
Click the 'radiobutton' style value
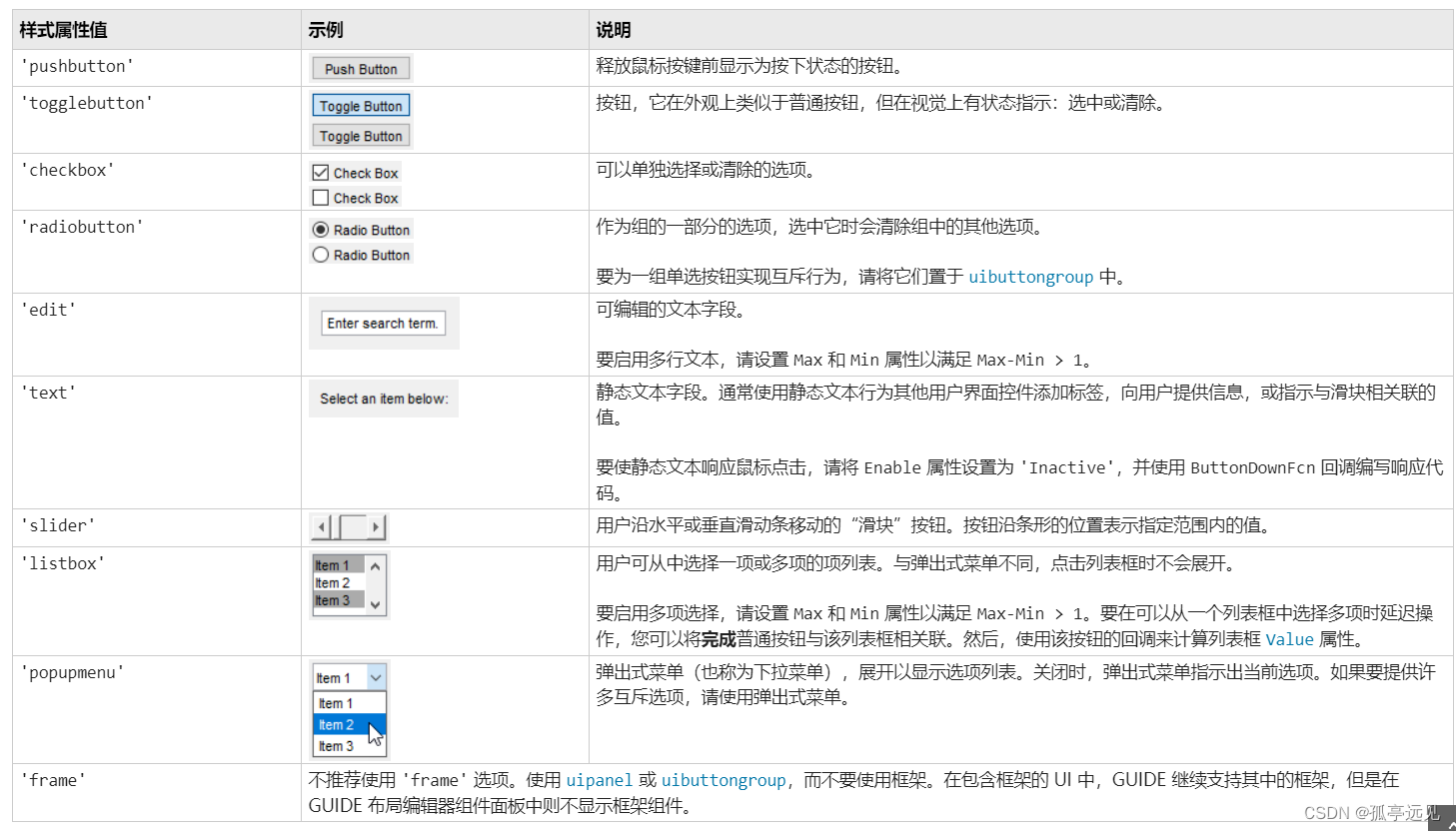click(x=82, y=227)
